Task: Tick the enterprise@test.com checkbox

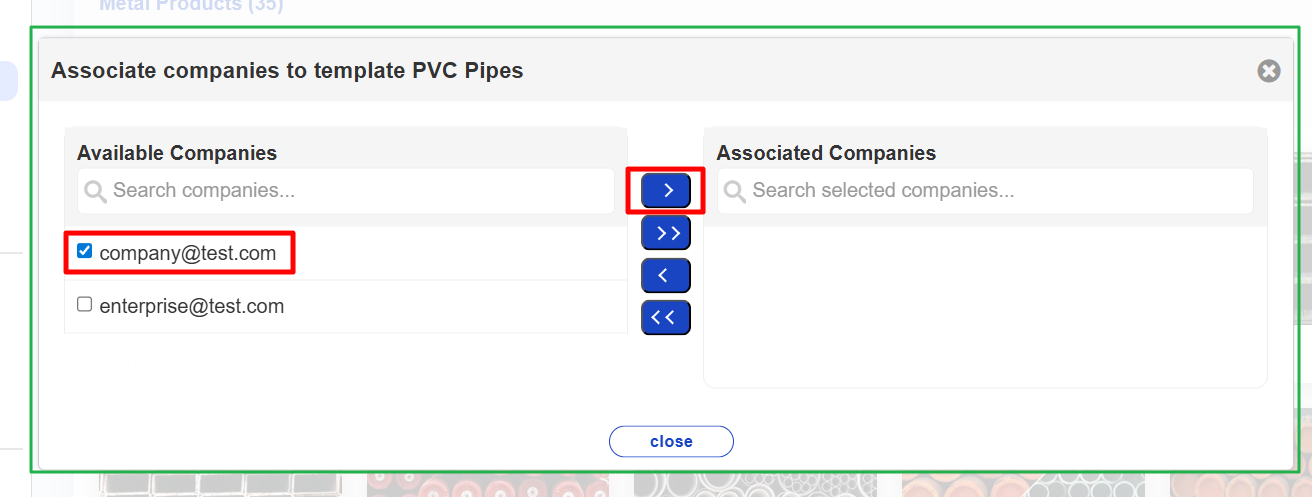Action: click(x=85, y=305)
